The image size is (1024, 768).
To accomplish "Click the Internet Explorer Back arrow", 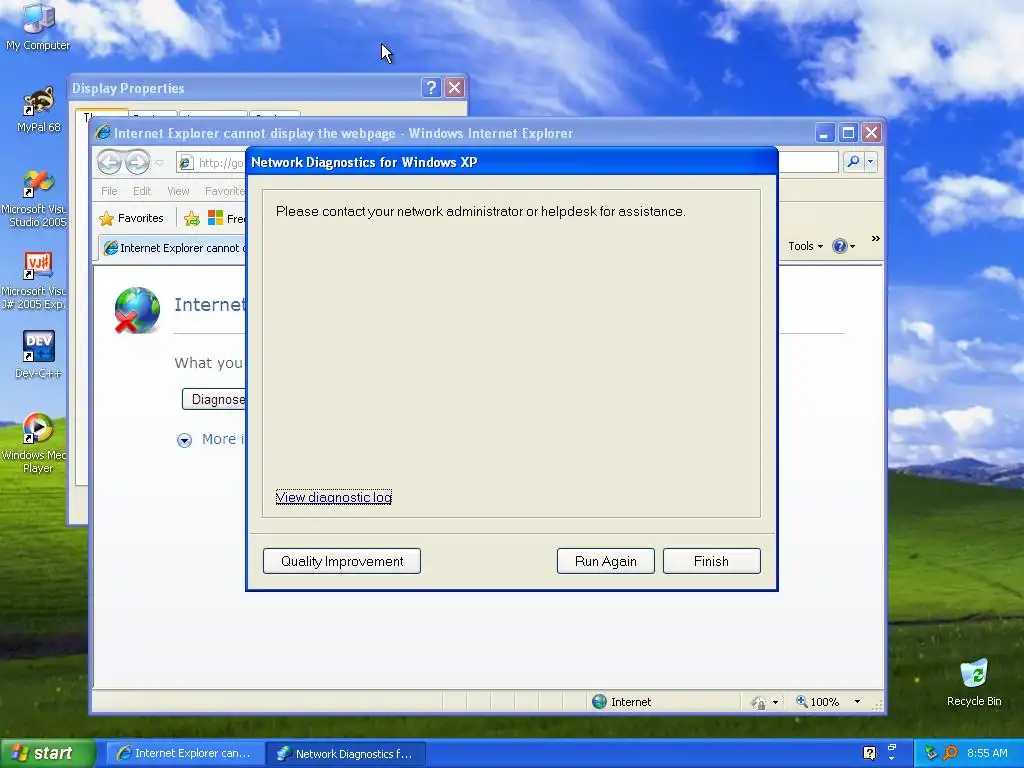I will tap(109, 163).
